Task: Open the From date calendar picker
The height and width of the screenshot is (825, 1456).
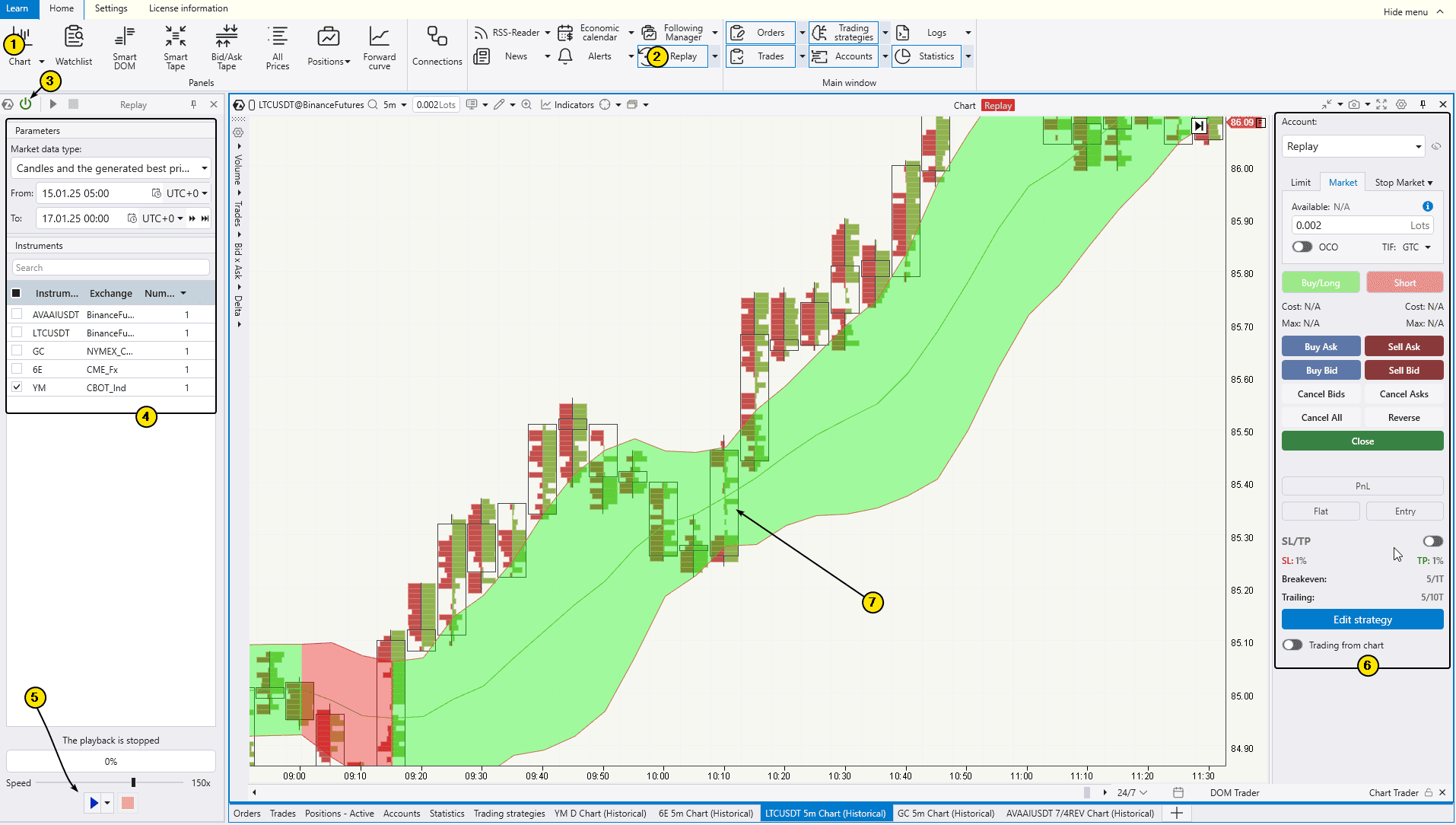Action: tap(156, 193)
